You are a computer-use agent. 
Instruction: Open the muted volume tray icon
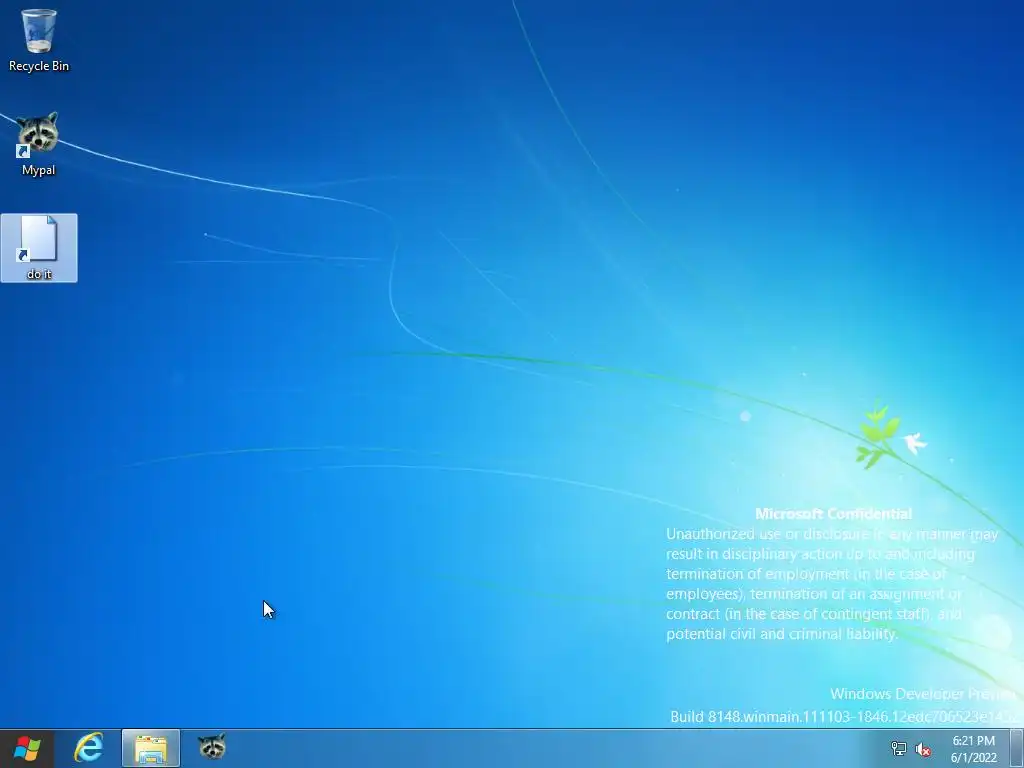point(923,749)
